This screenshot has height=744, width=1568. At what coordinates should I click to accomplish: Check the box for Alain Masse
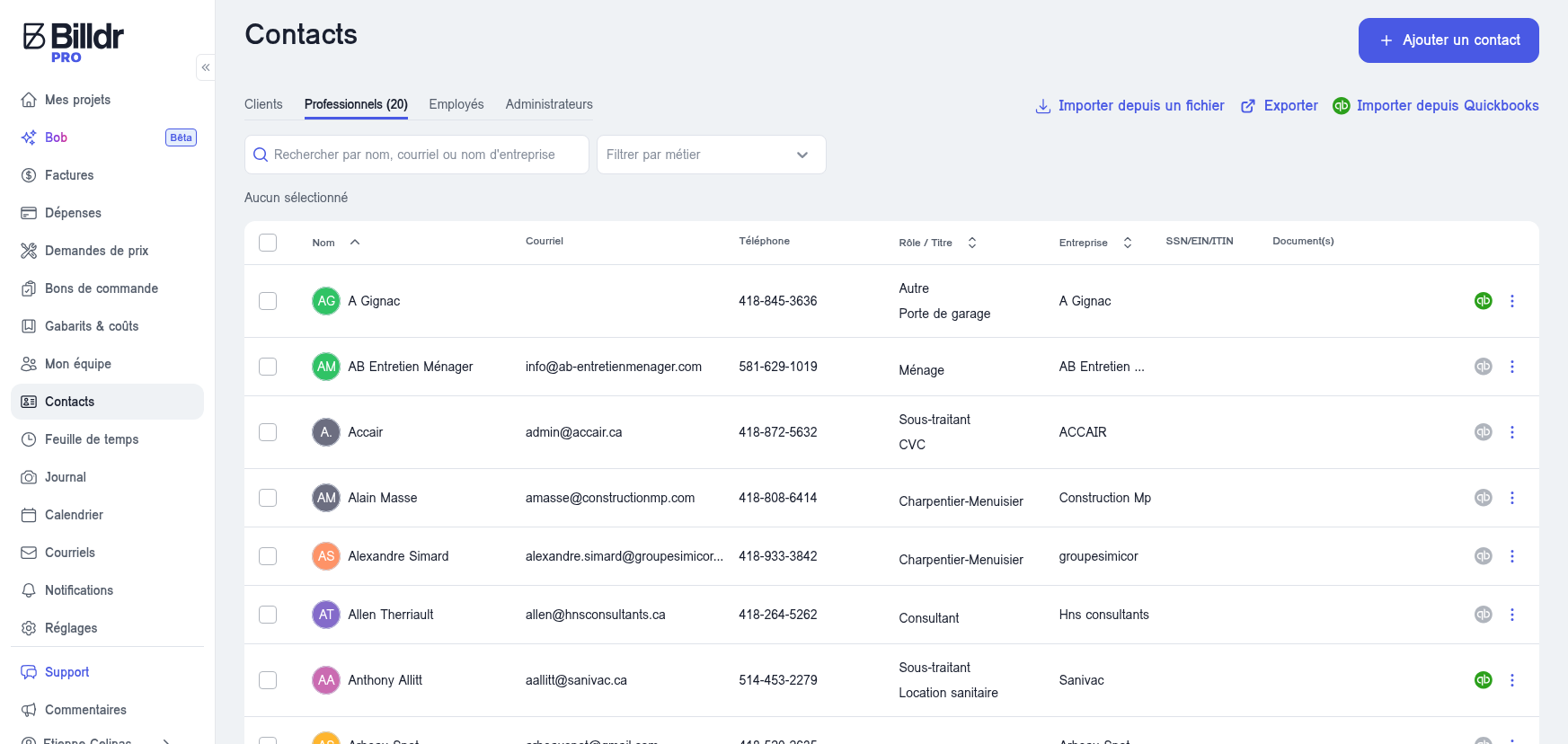pyautogui.click(x=268, y=498)
